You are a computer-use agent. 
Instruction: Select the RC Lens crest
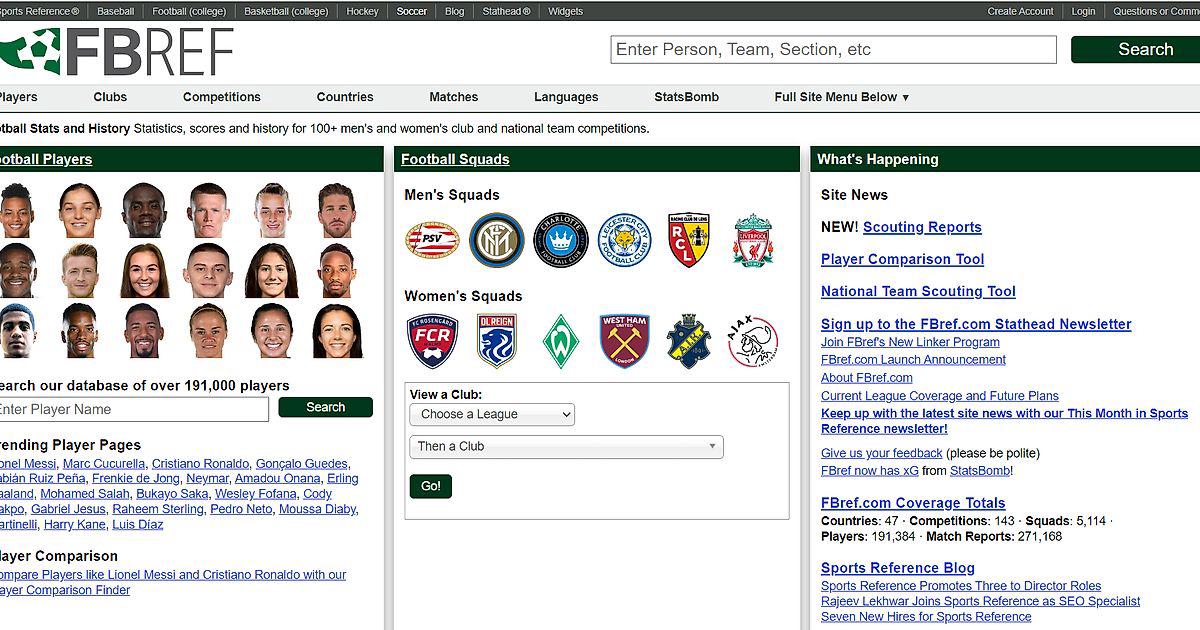pos(688,240)
